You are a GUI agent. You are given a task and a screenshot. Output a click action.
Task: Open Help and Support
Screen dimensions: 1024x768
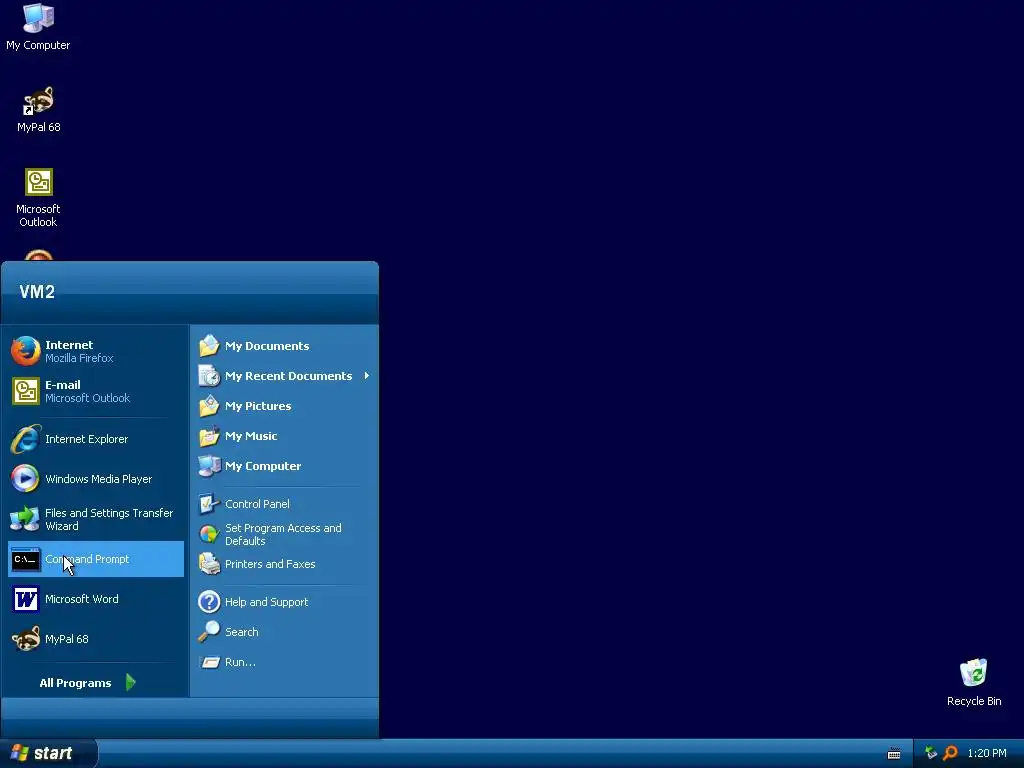[x=283, y=601]
